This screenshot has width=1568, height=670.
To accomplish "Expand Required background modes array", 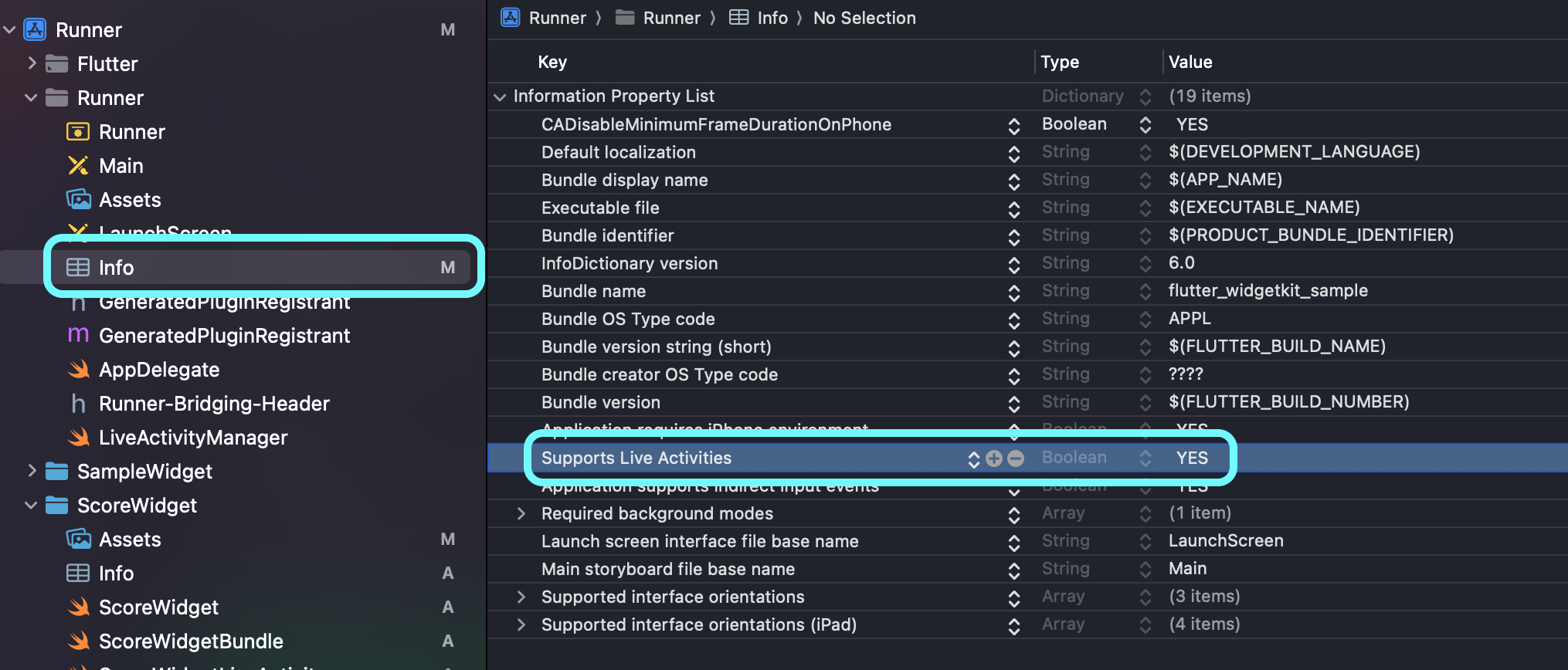I will click(521, 513).
